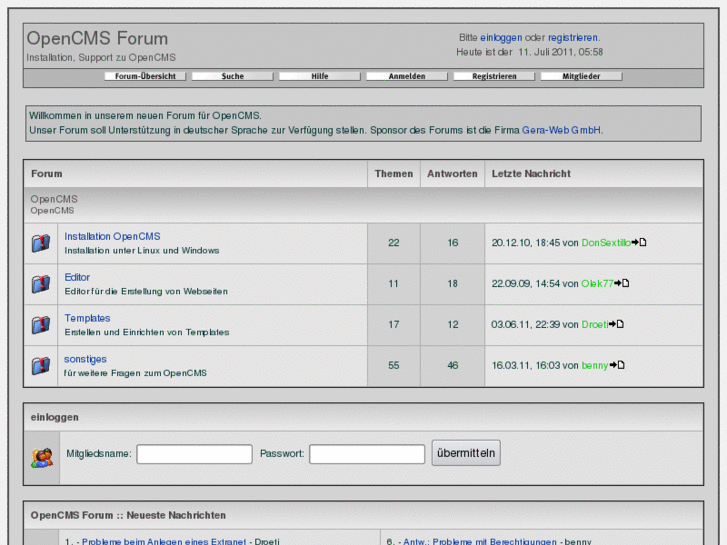Image resolution: width=727 pixels, height=545 pixels.
Task: Click the members icon in einloggen panel
Action: 42,458
